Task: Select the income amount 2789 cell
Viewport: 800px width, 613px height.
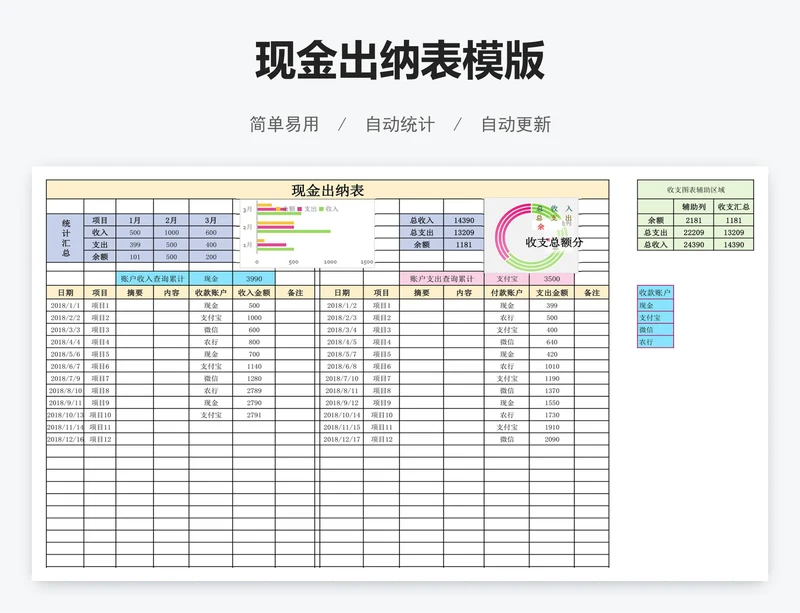Action: pos(254,390)
